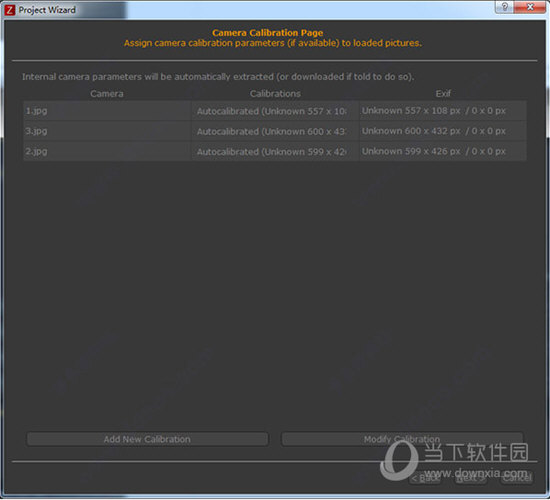Open calibration cell for Unknown 600 x 432
550x500 pixels.
tap(275, 131)
